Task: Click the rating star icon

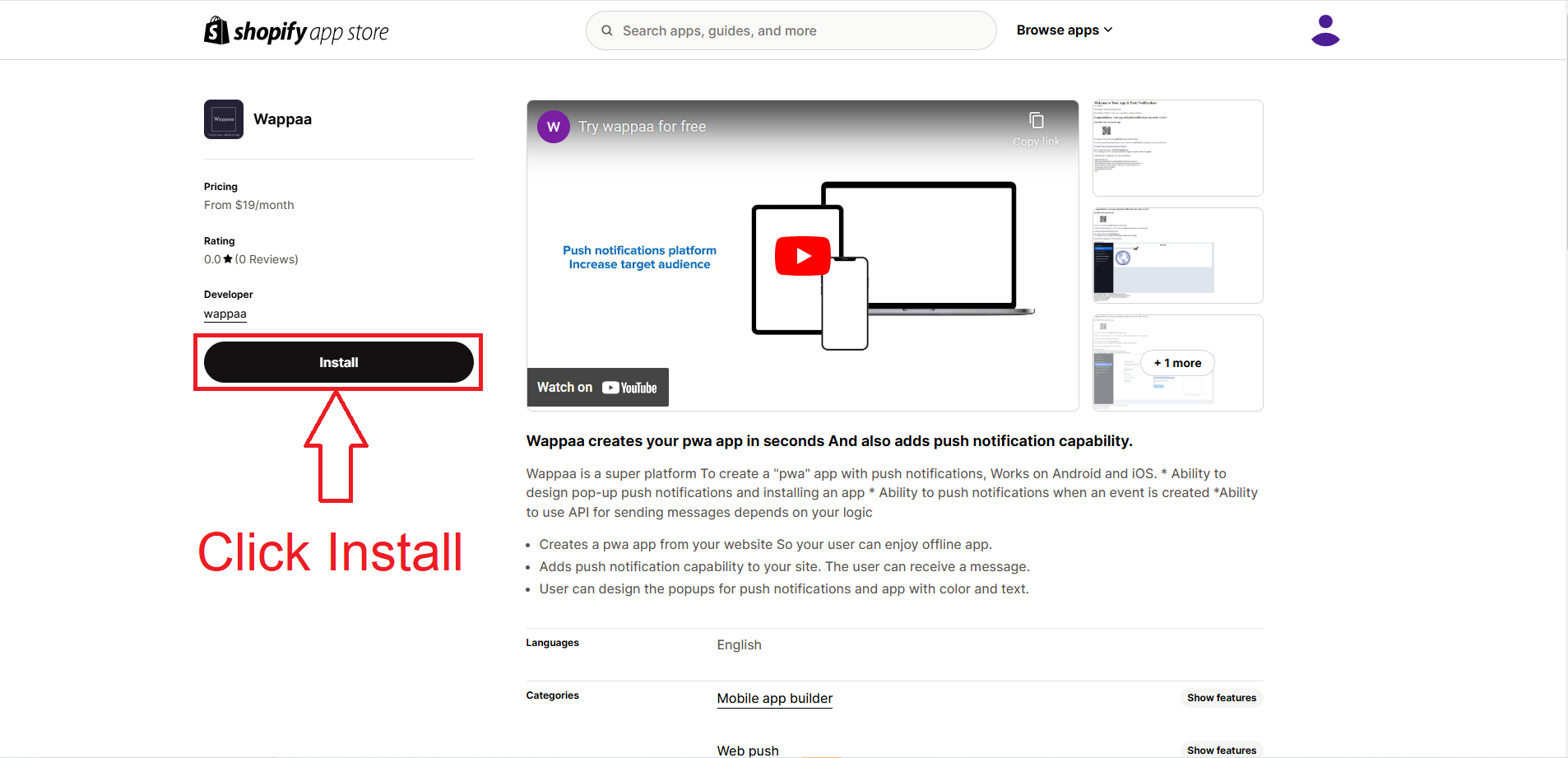Action: coord(228,259)
